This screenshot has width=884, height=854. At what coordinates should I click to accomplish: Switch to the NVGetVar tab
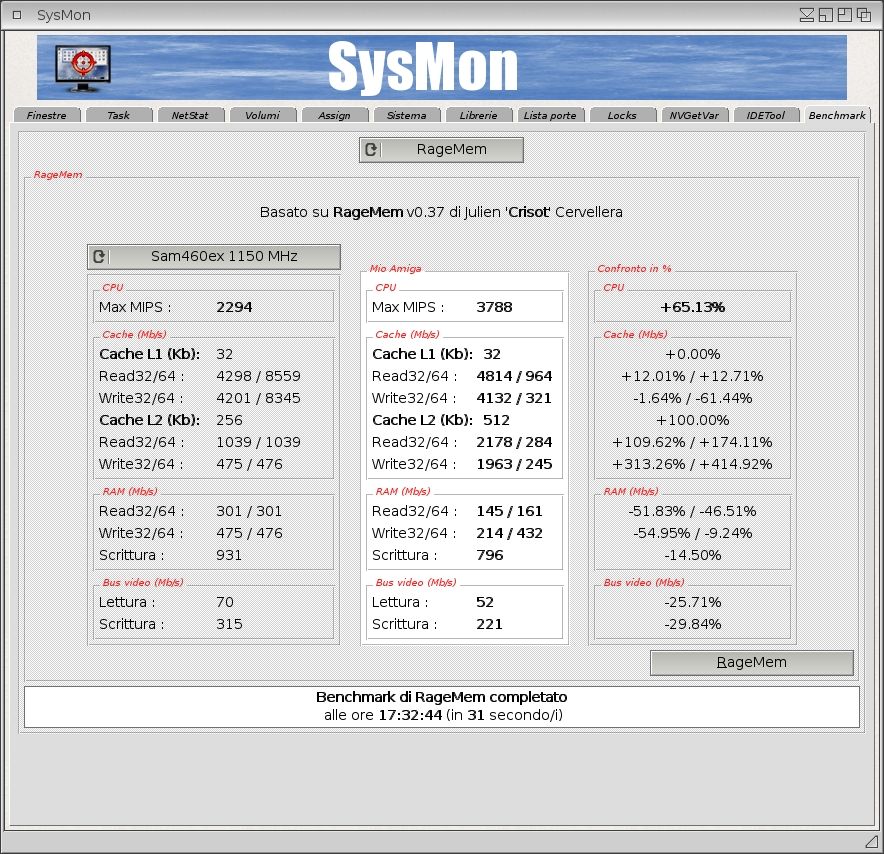click(694, 116)
